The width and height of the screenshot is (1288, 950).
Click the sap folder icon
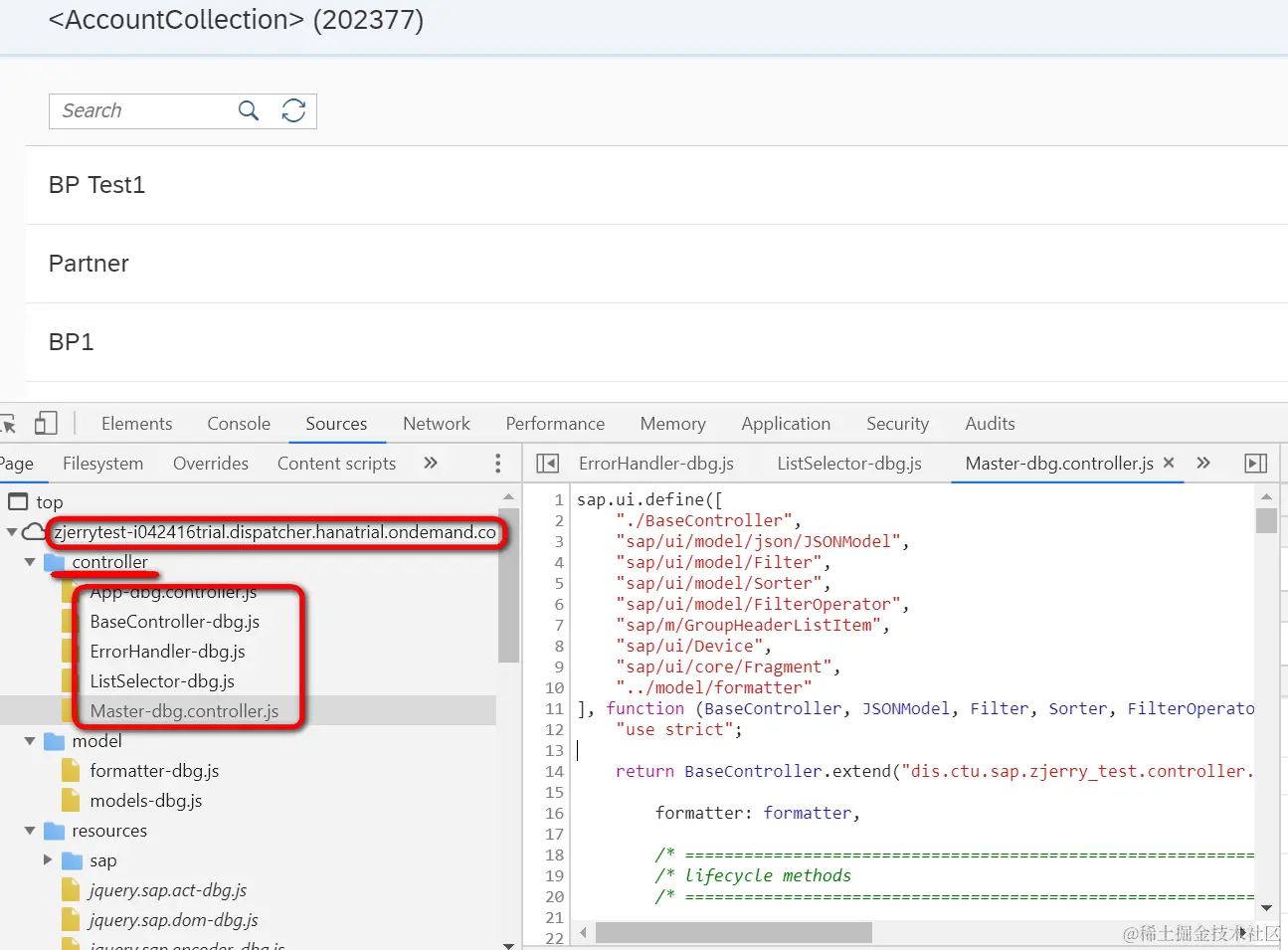(x=73, y=861)
